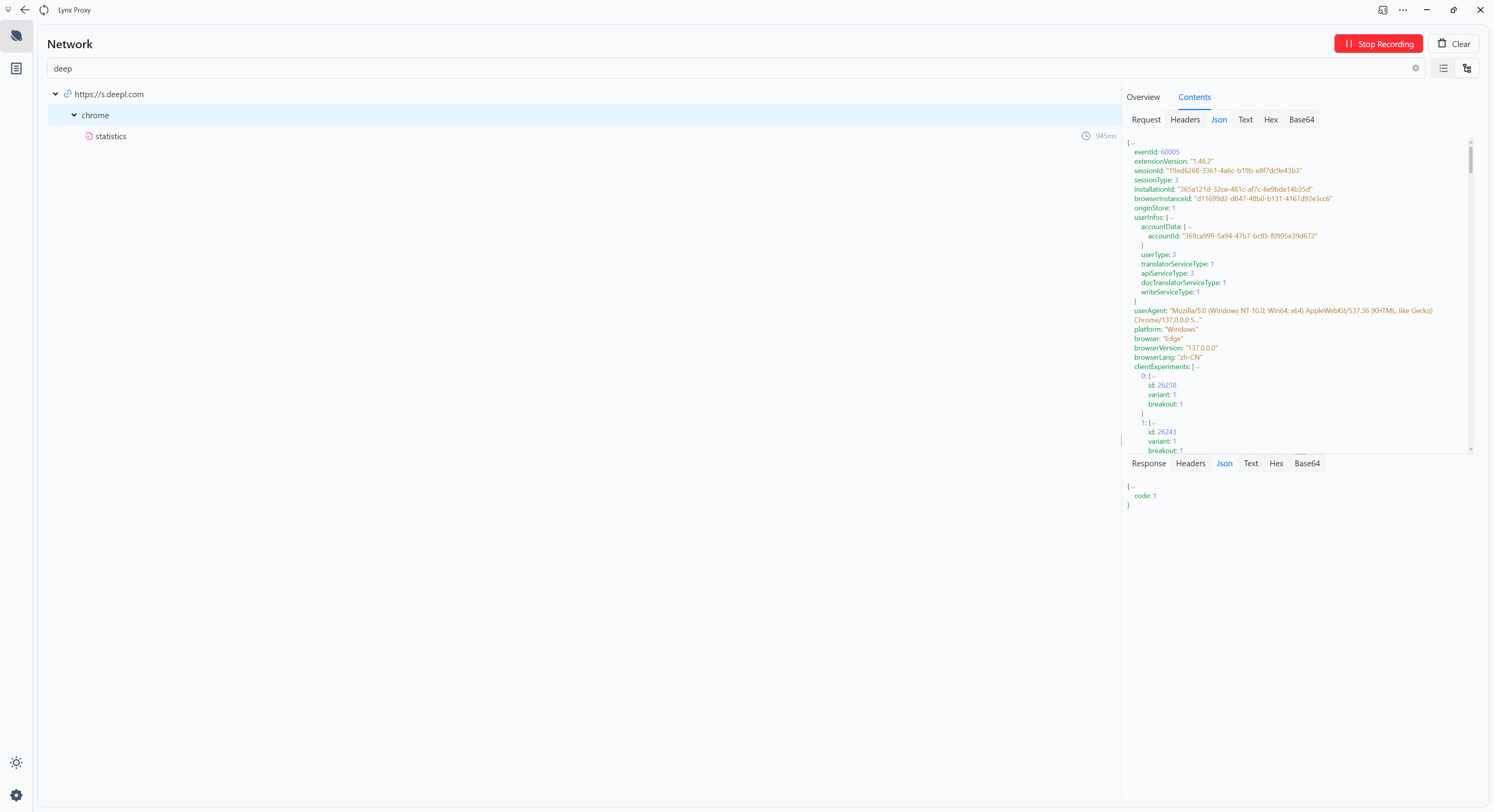The width and height of the screenshot is (1494, 812).
Task: Collapse the https://s.deepl.com node
Action: (x=56, y=94)
